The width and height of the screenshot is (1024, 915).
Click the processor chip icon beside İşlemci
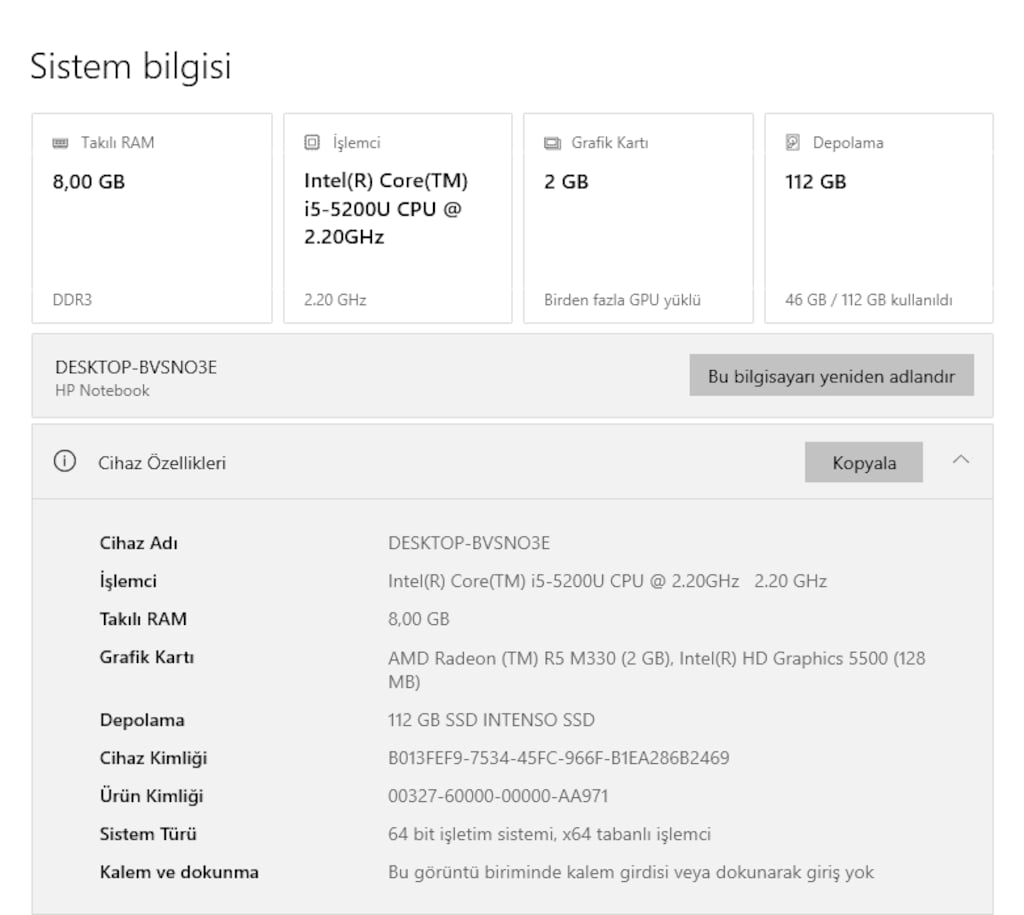tap(312, 142)
